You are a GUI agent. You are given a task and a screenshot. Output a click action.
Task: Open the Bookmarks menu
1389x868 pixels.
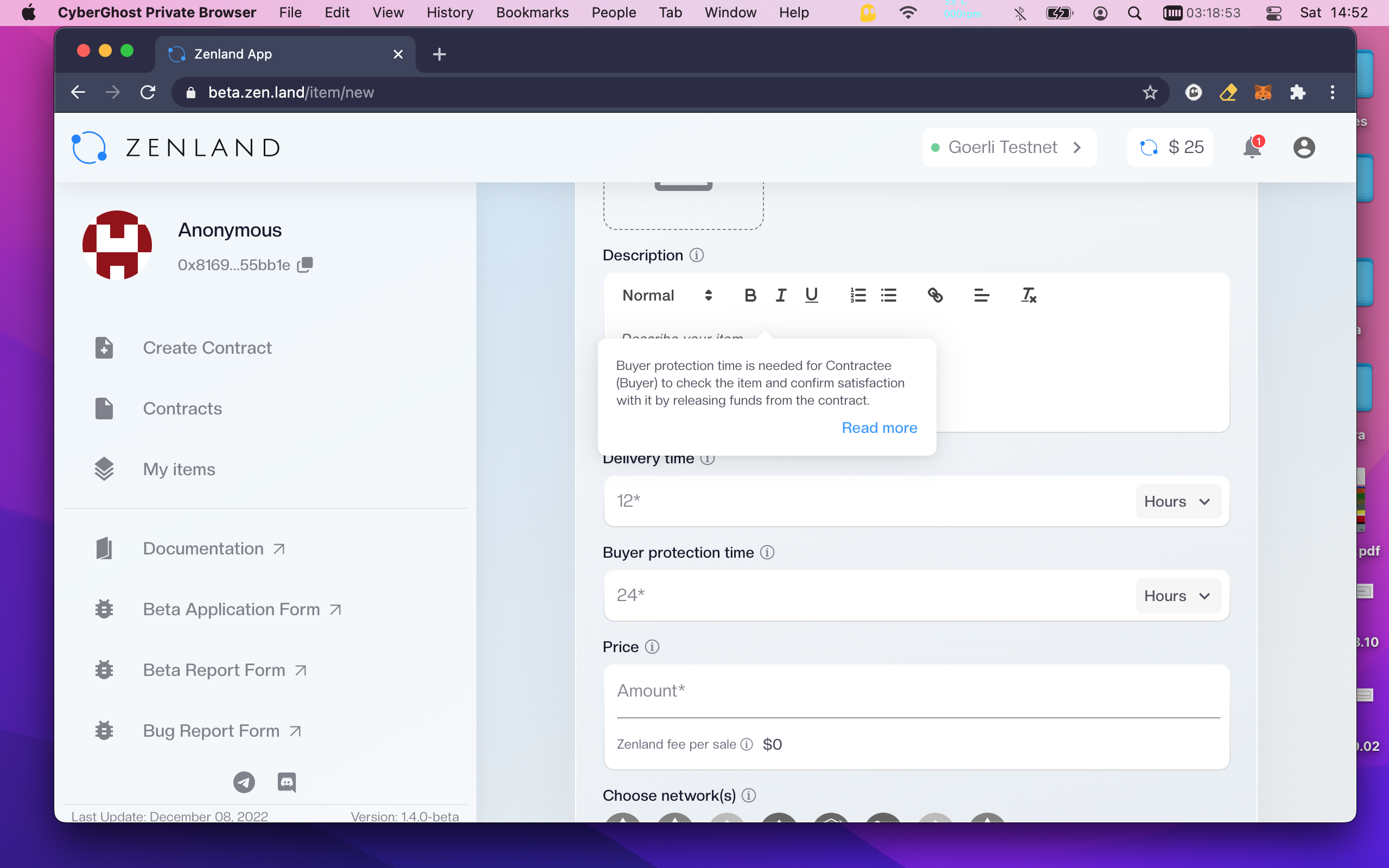coord(532,12)
